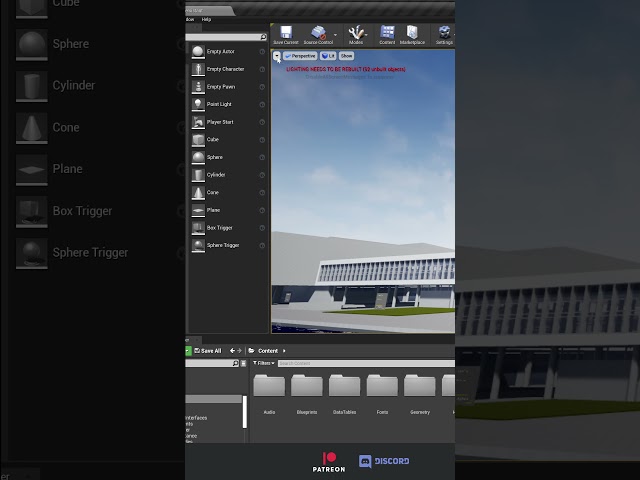Open info for Point Light

pyautogui.click(x=262, y=104)
